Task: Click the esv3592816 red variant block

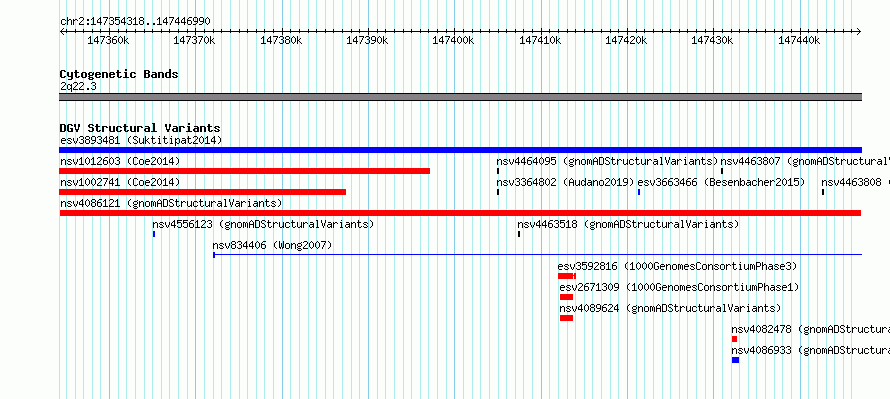Action: pyautogui.click(x=566, y=276)
